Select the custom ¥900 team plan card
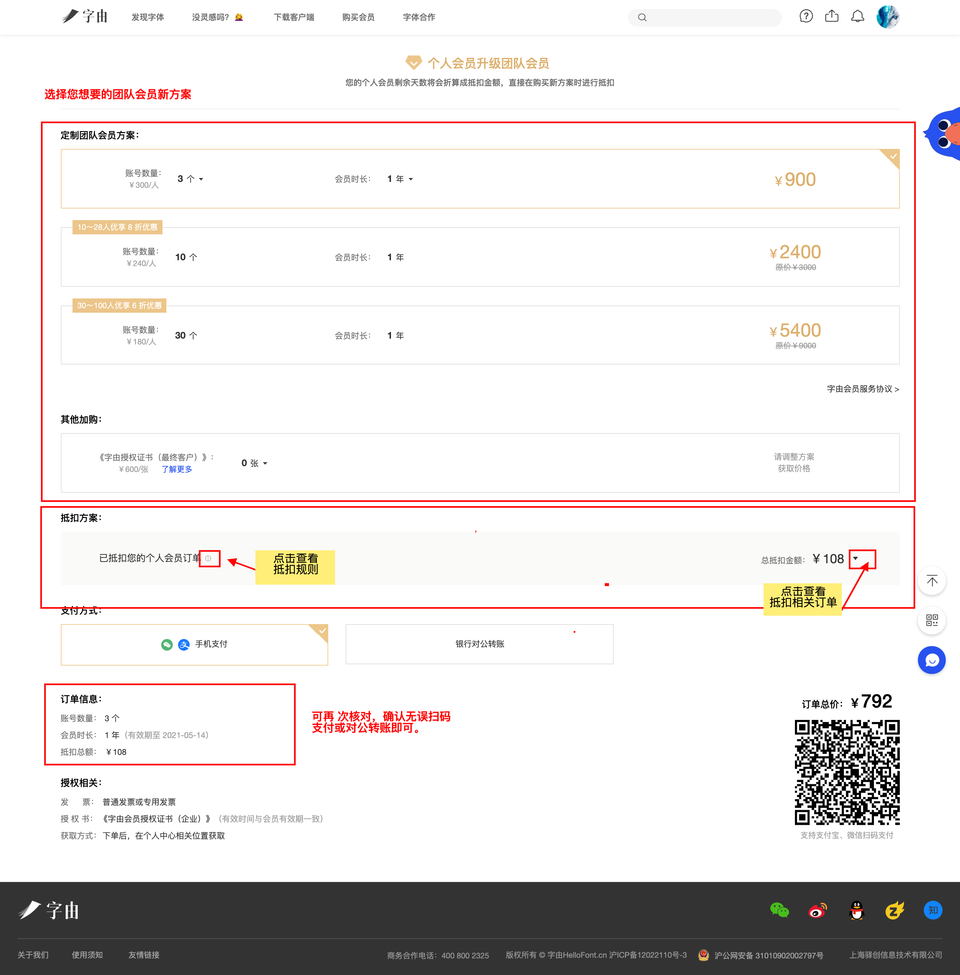 pyautogui.click(x=480, y=179)
